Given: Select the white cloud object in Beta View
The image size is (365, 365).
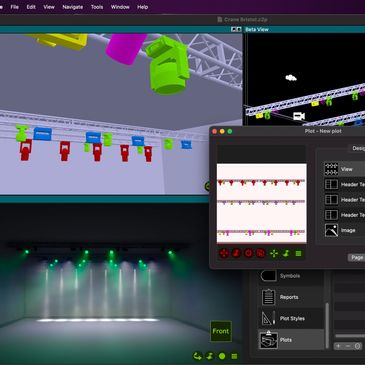Looking at the screenshot, I should coord(291,78).
